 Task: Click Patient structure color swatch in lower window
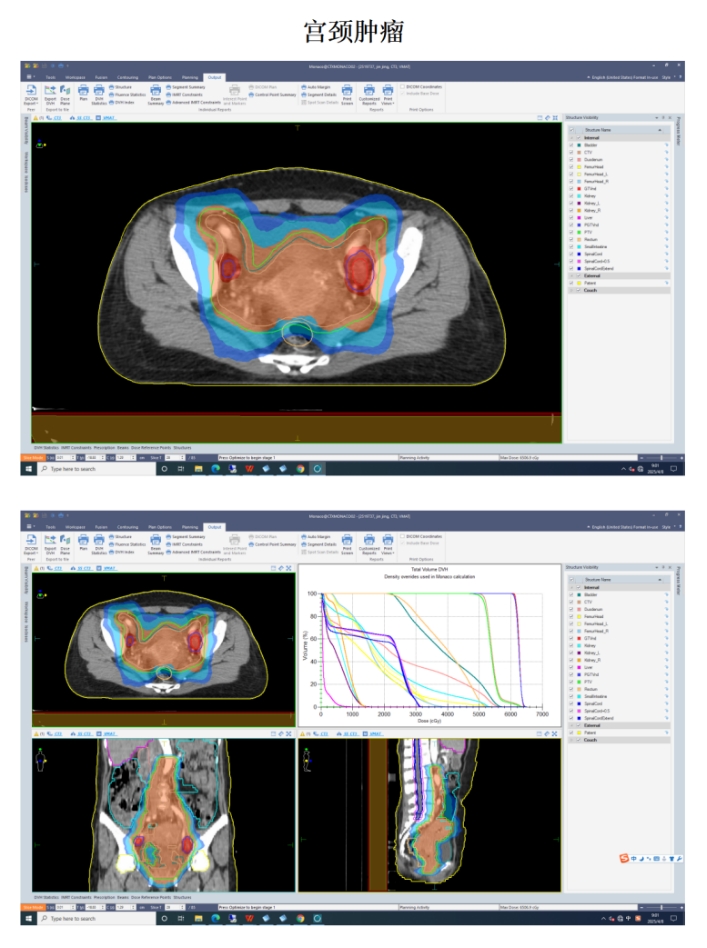pyautogui.click(x=578, y=734)
